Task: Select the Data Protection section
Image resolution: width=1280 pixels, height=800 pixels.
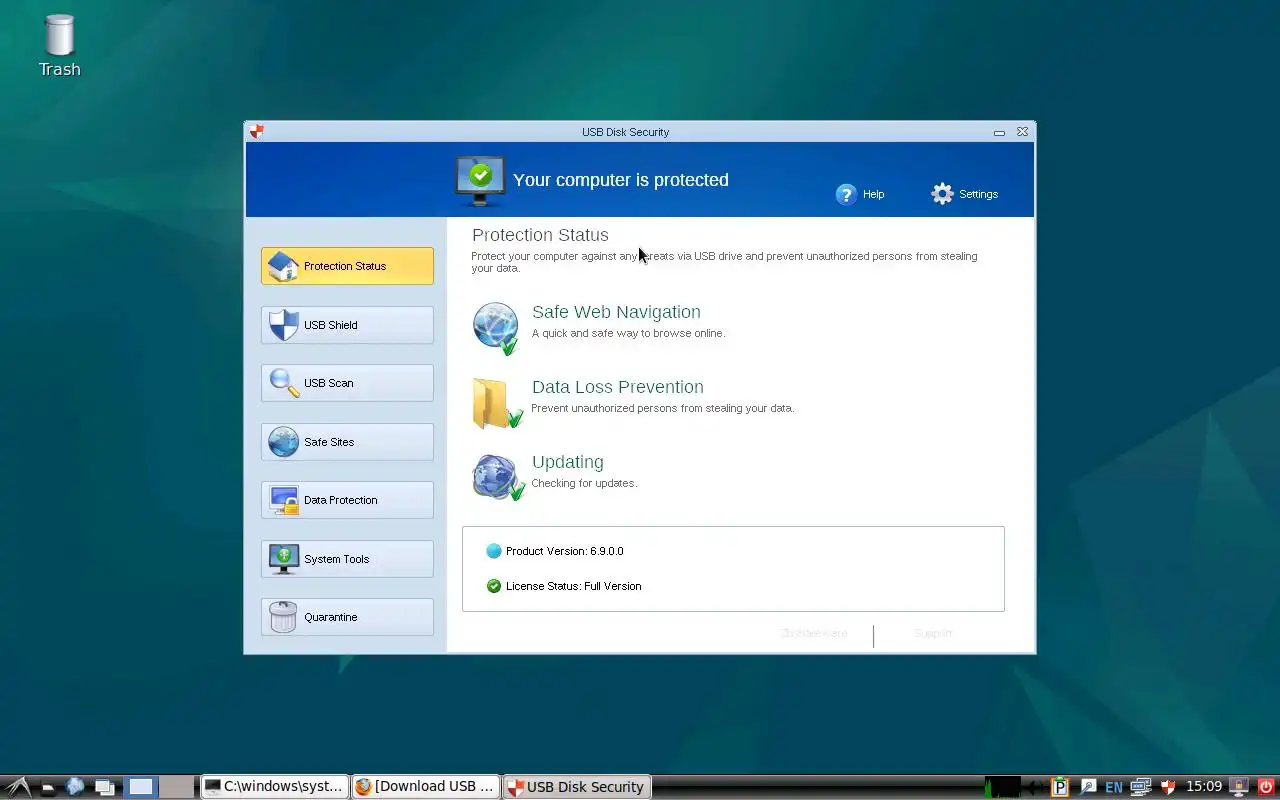Action: click(347, 500)
